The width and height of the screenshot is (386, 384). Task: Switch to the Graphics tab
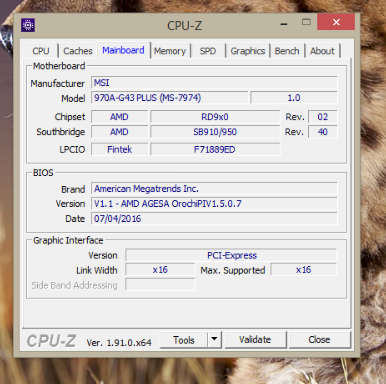[248, 51]
